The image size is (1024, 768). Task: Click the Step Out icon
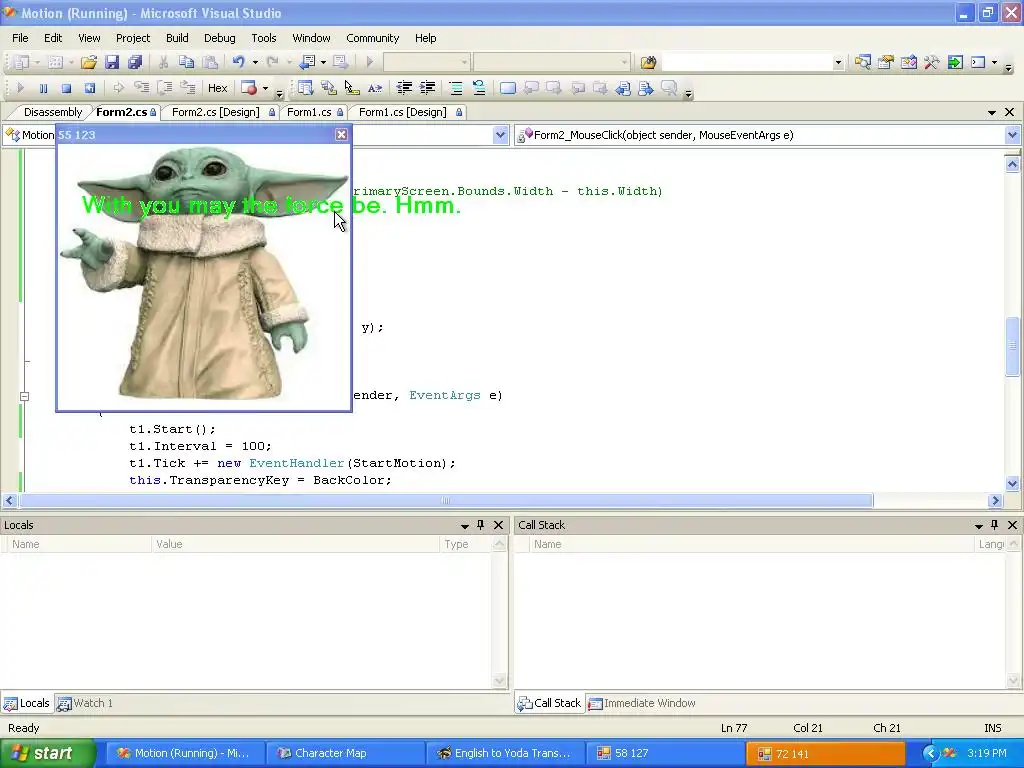point(188,88)
